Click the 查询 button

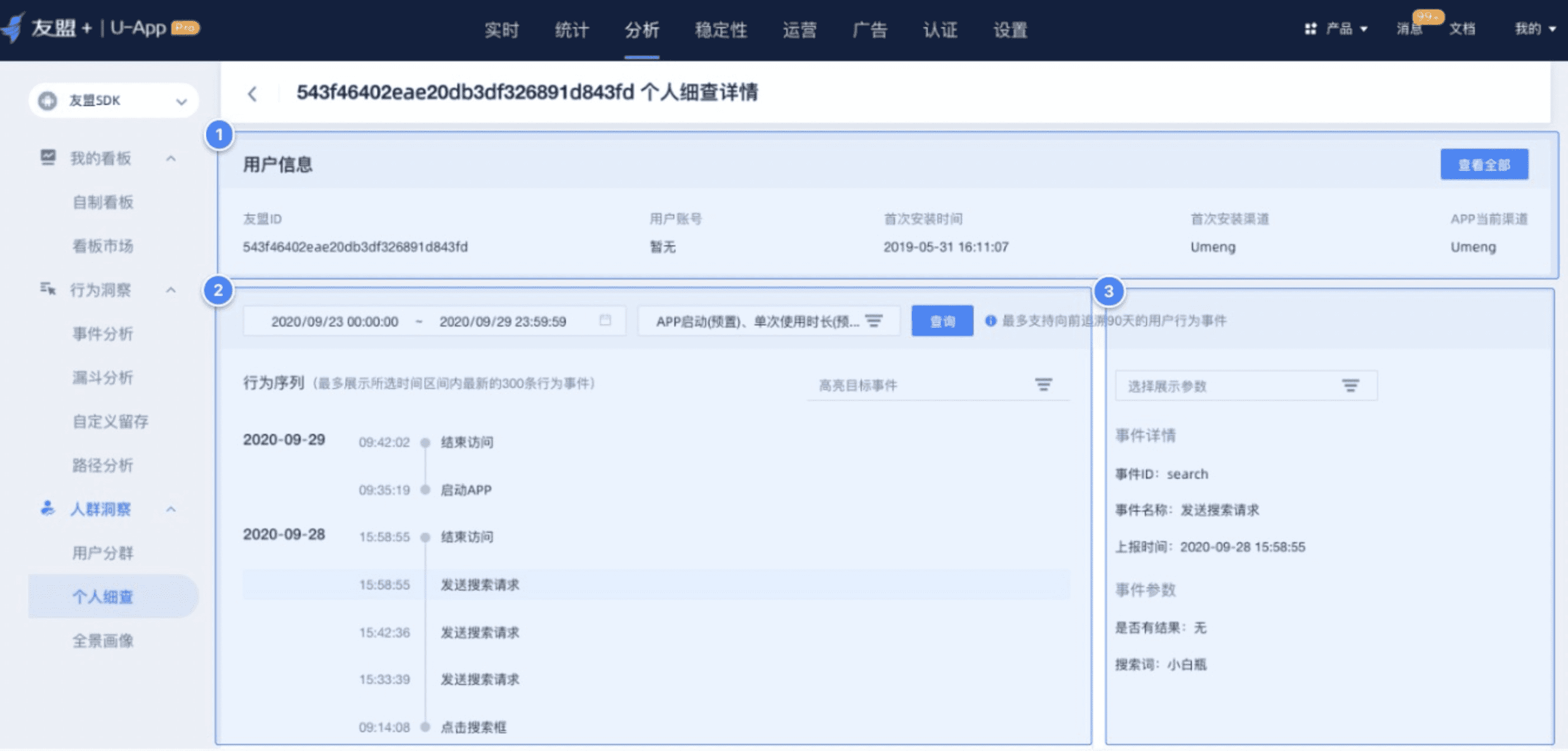pyautogui.click(x=941, y=321)
